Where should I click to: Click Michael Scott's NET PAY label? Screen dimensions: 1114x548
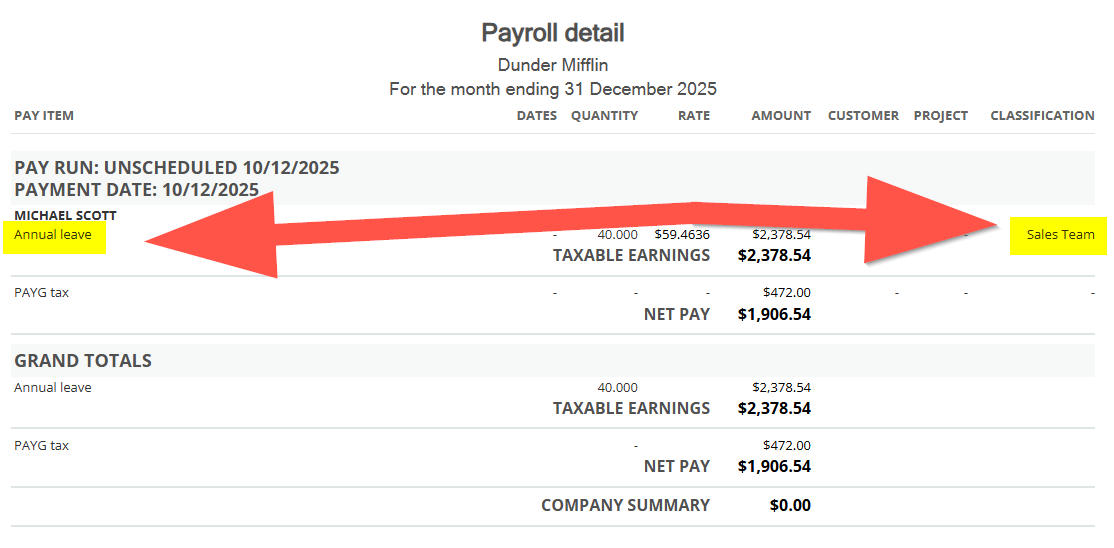point(676,314)
